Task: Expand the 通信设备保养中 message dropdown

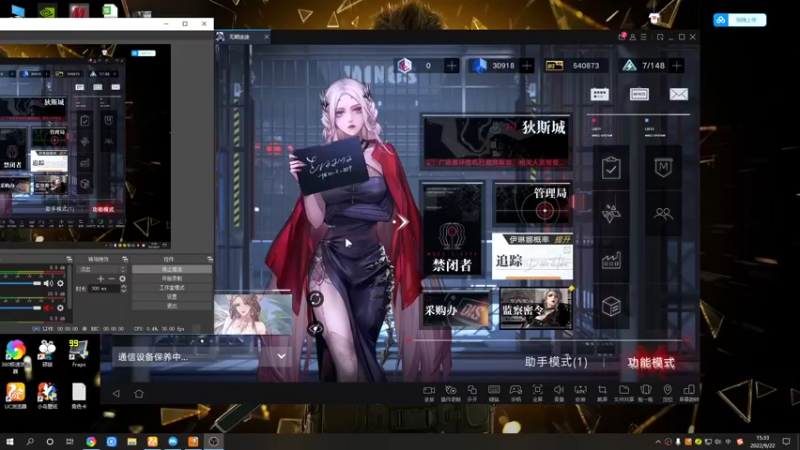Action: [281, 356]
